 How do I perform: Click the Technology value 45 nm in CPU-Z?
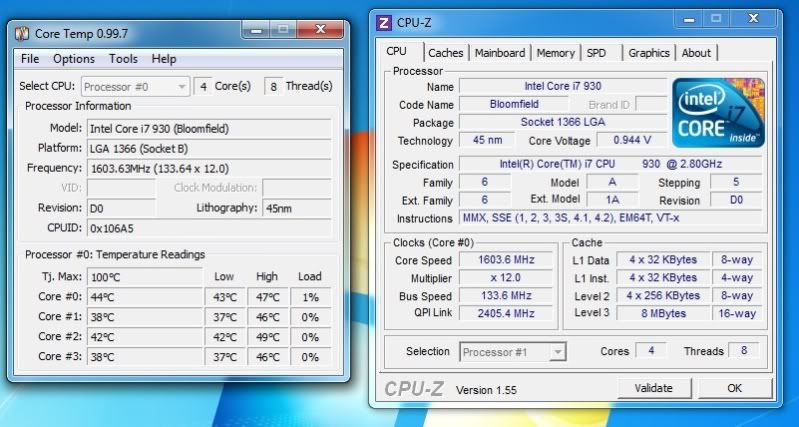point(487,140)
